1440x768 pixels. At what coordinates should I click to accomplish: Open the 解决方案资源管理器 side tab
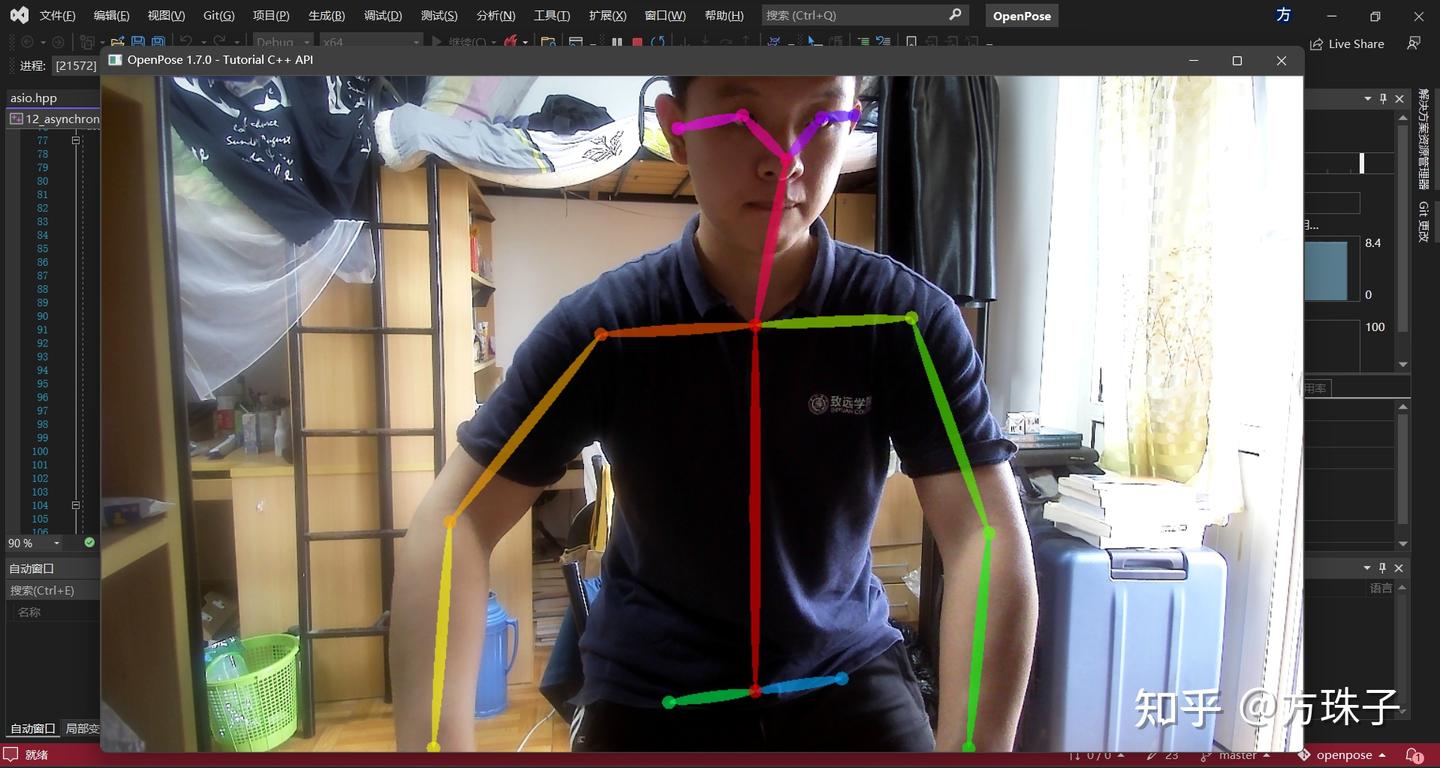coord(1424,139)
